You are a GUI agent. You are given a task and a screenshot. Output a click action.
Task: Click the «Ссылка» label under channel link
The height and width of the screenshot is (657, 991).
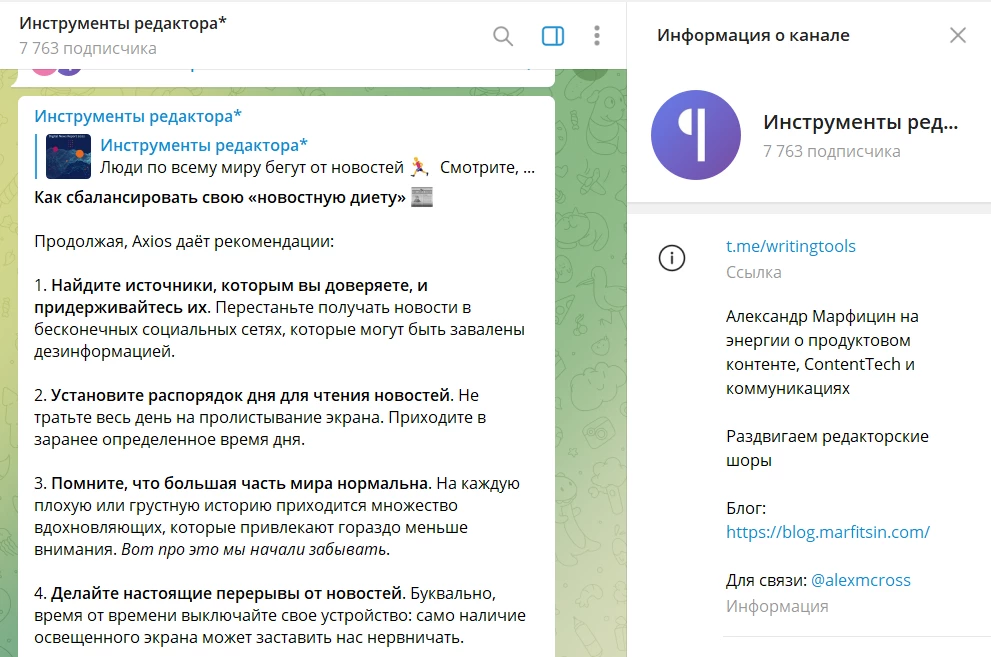(x=753, y=272)
